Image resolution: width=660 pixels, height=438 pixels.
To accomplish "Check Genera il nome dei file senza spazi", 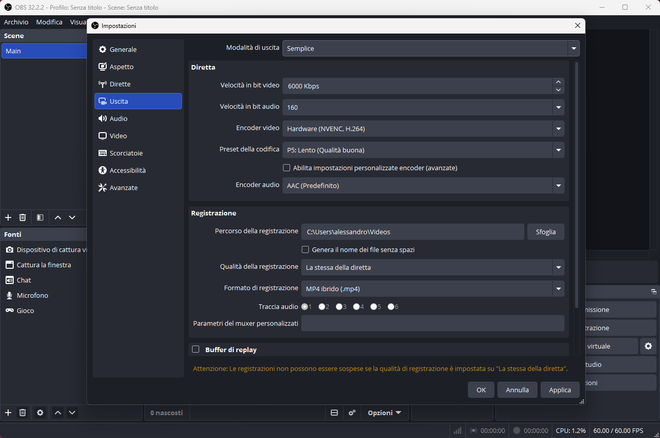I will pyautogui.click(x=305, y=250).
